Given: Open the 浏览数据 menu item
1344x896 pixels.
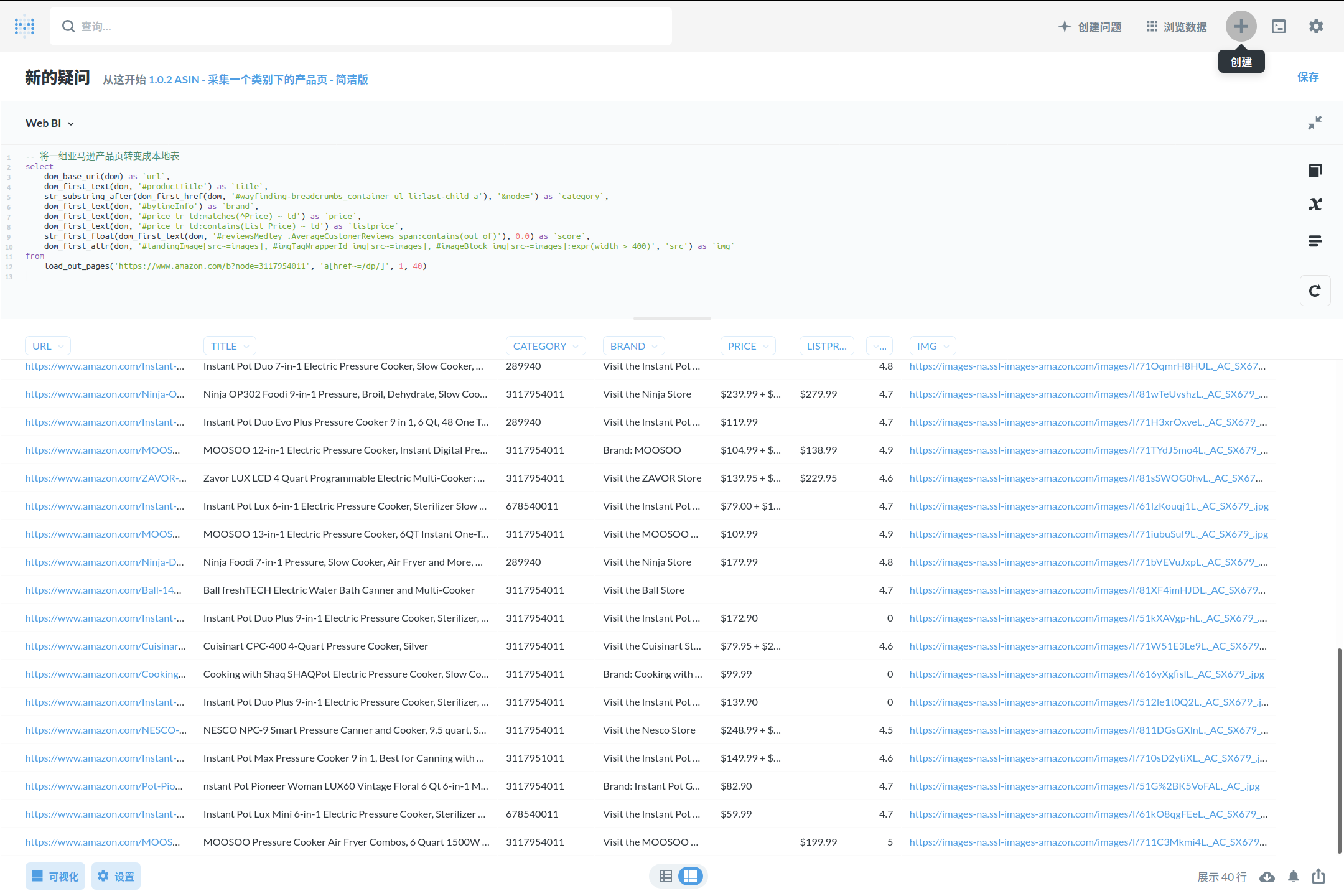Looking at the screenshot, I should tap(1177, 27).
